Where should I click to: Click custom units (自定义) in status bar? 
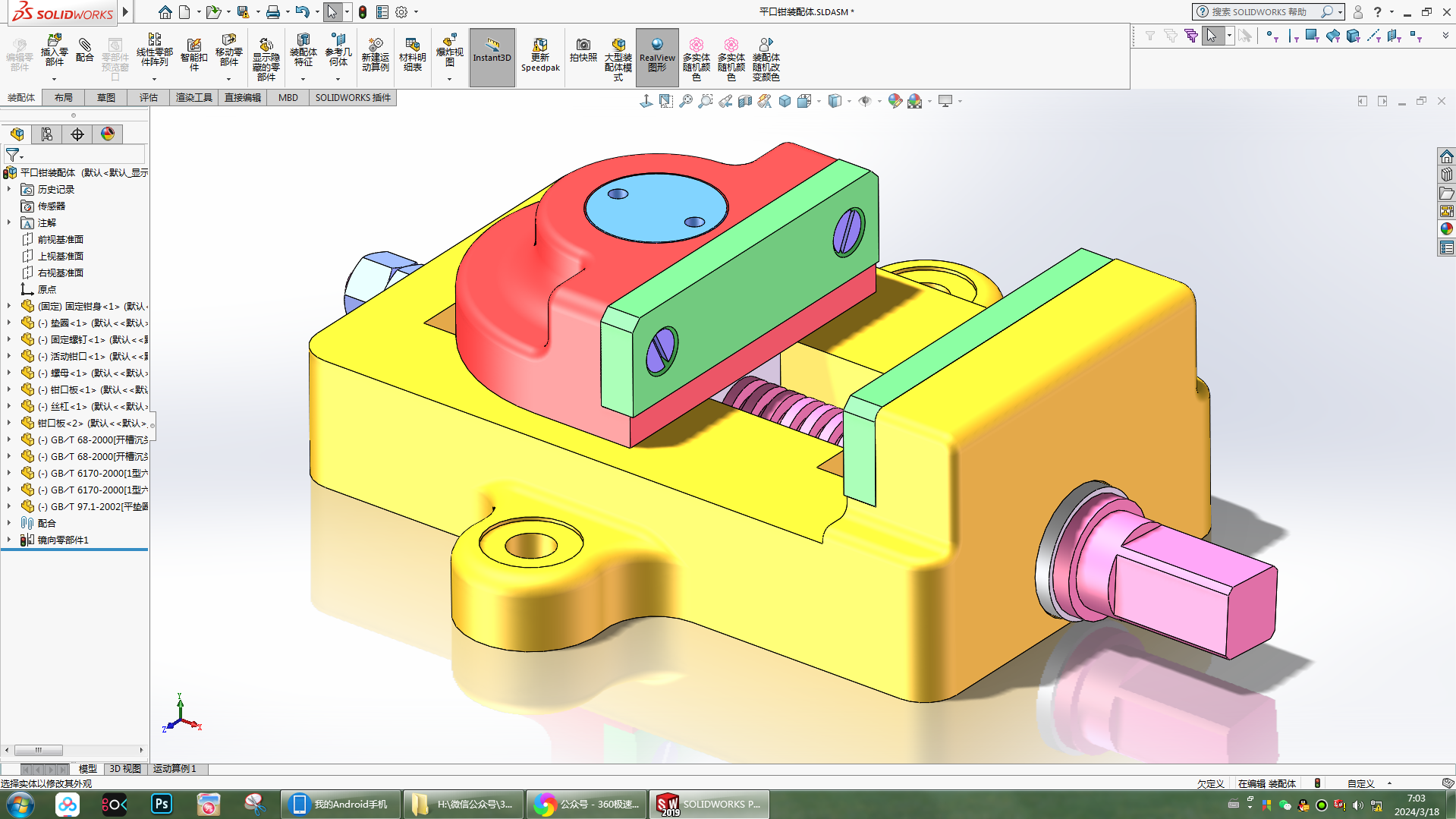[1361, 784]
